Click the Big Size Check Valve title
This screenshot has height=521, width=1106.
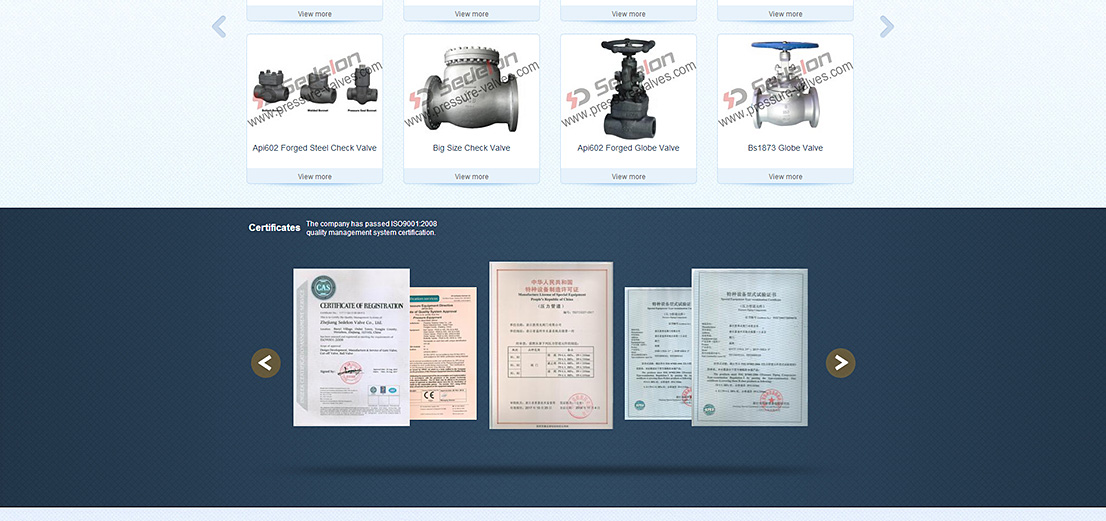tap(471, 148)
